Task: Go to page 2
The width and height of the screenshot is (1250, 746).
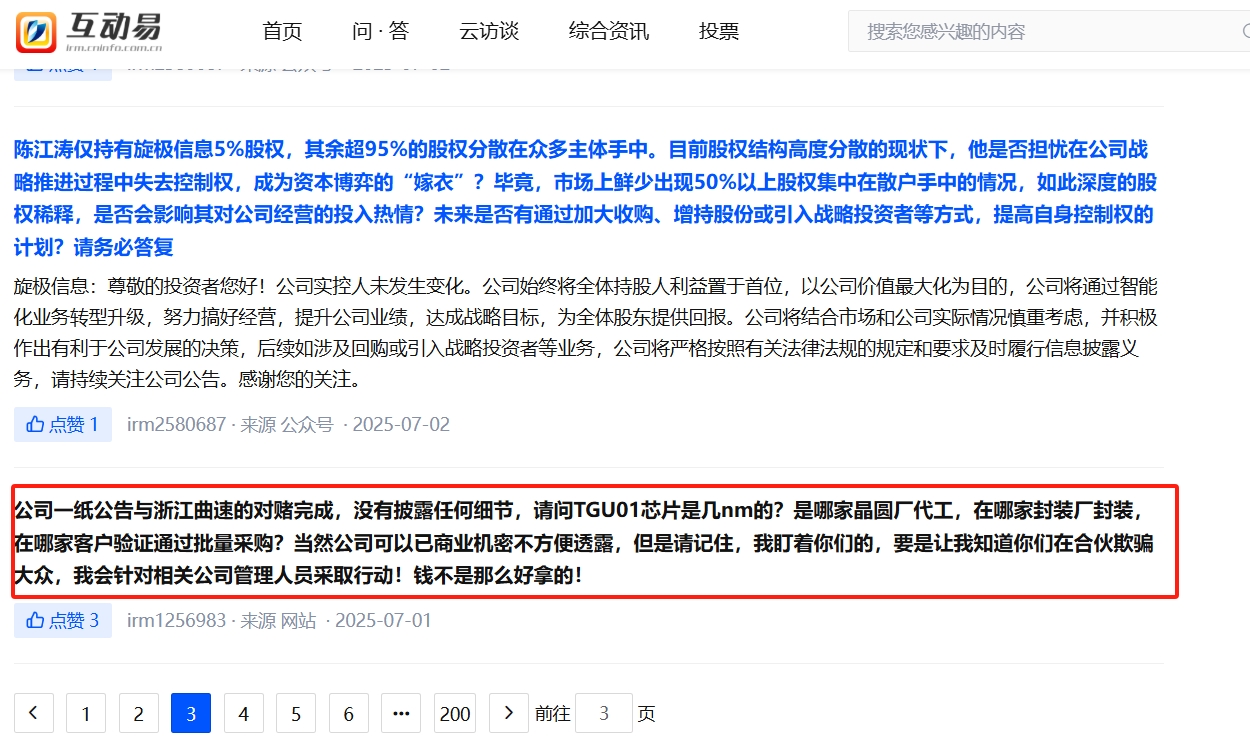Action: point(139,713)
